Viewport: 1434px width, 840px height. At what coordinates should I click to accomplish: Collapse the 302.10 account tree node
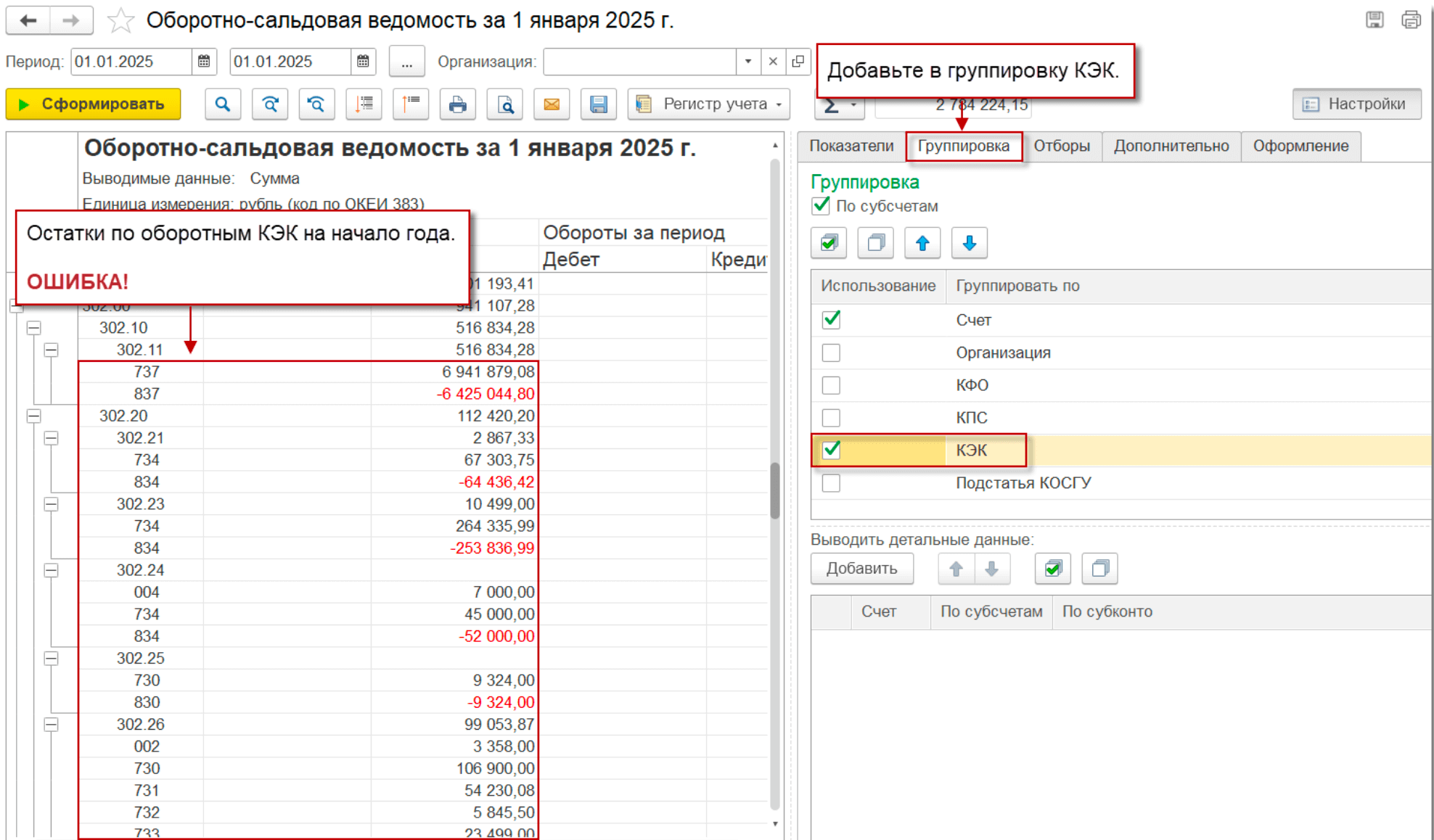pyautogui.click(x=33, y=328)
